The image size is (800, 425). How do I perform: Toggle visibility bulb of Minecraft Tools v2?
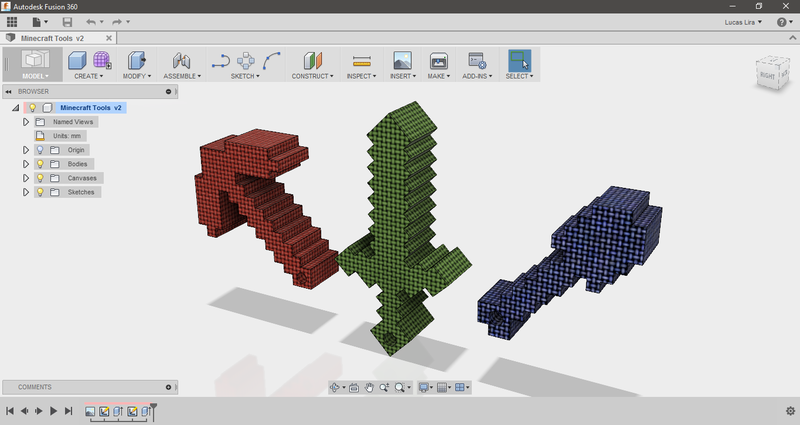coord(32,108)
